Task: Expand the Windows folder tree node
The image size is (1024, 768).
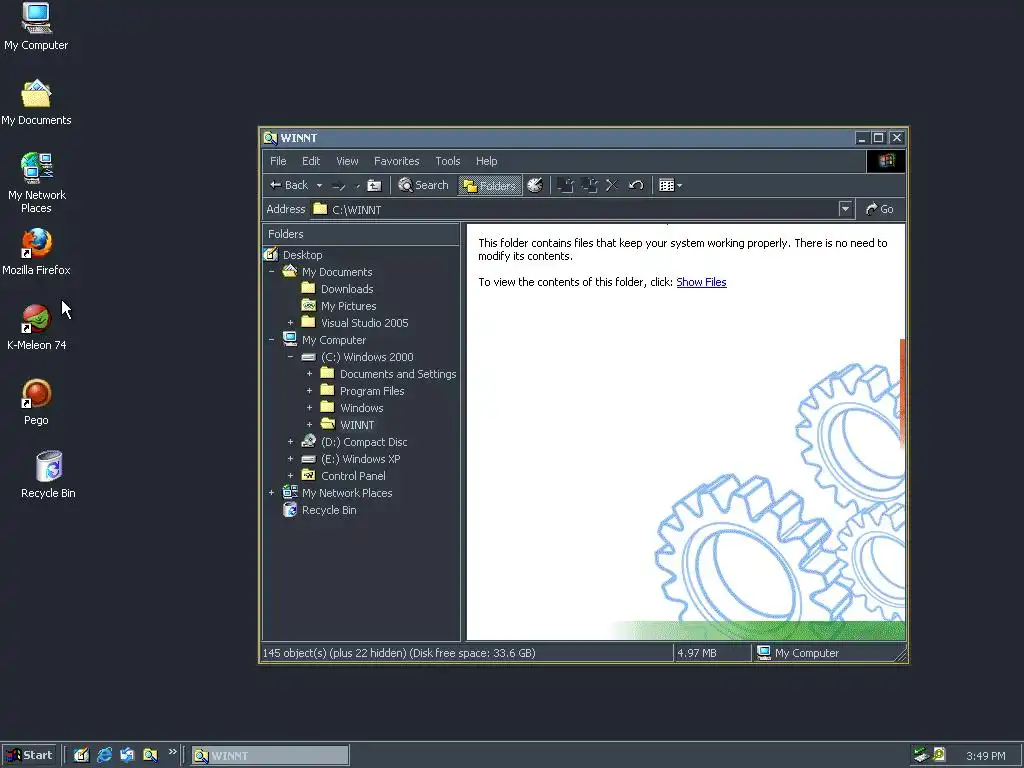Action: click(310, 408)
